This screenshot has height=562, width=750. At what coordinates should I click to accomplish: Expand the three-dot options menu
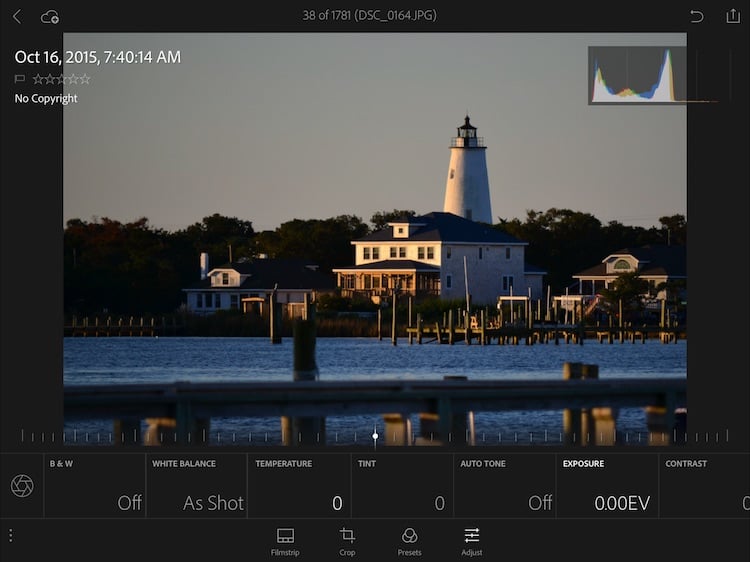click(x=10, y=536)
